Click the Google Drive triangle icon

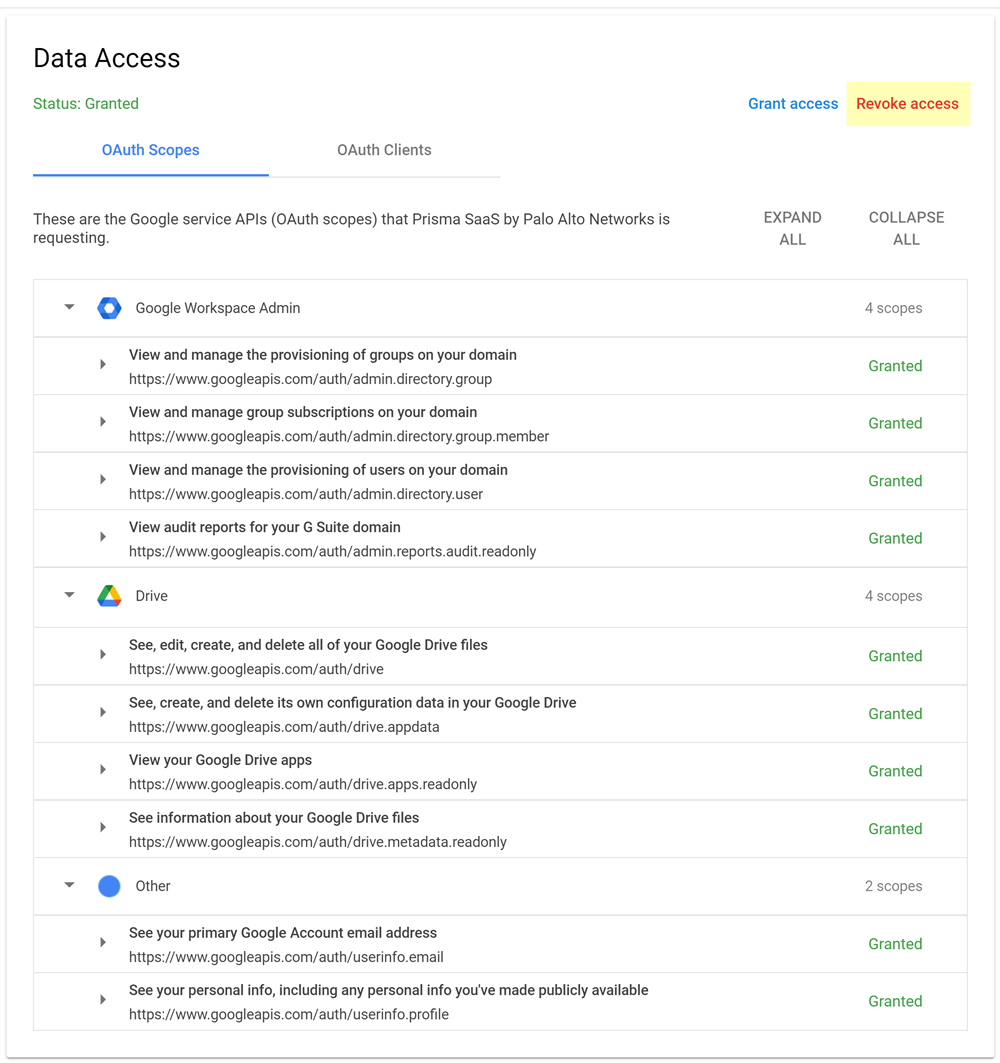109,596
